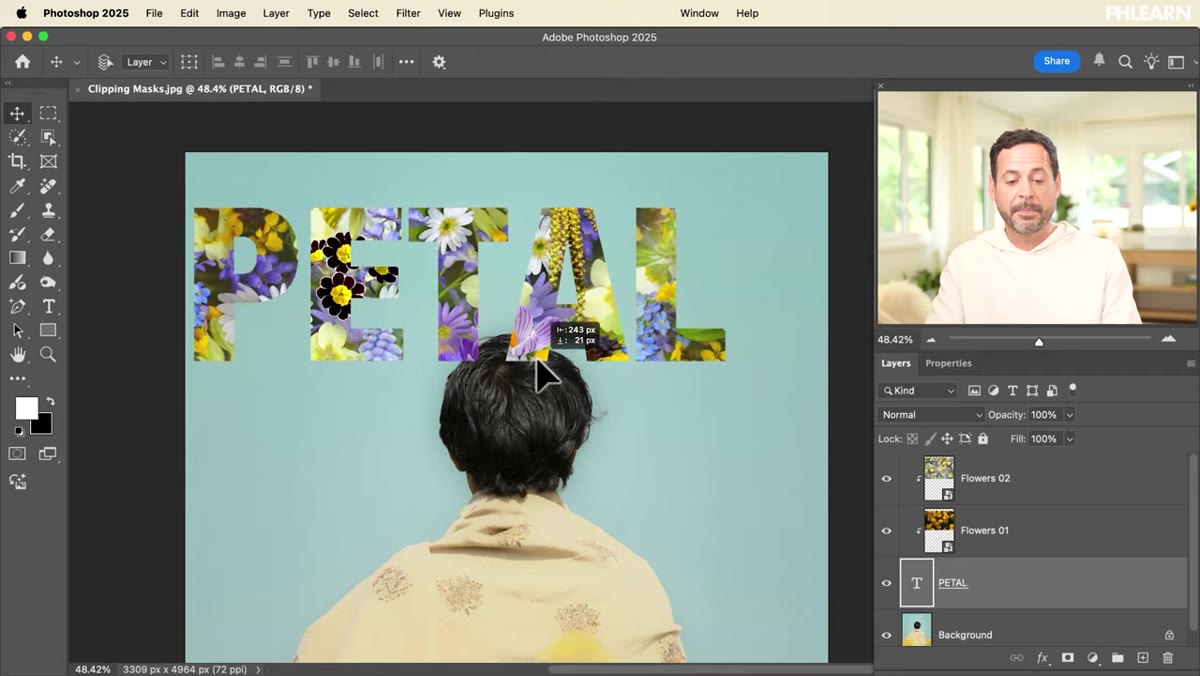Open the Fill slider dropdown arrow
Viewport: 1200px width, 676px height.
point(1069,439)
